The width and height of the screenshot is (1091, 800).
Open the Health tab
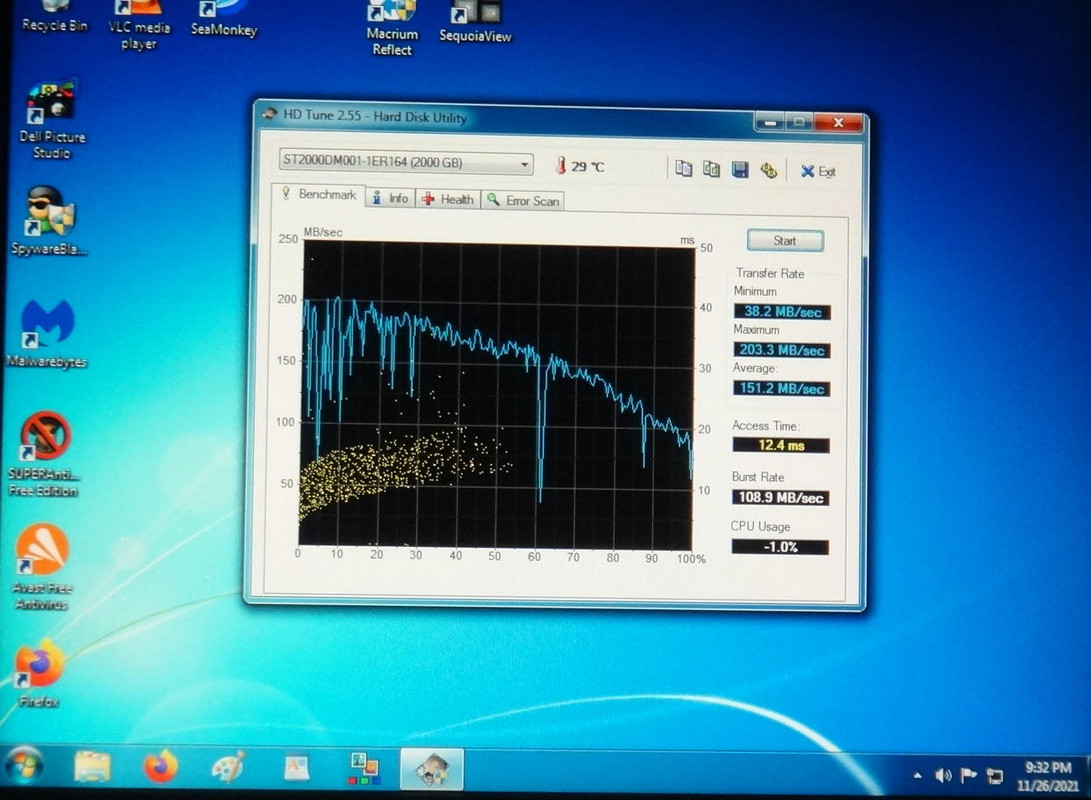point(448,200)
